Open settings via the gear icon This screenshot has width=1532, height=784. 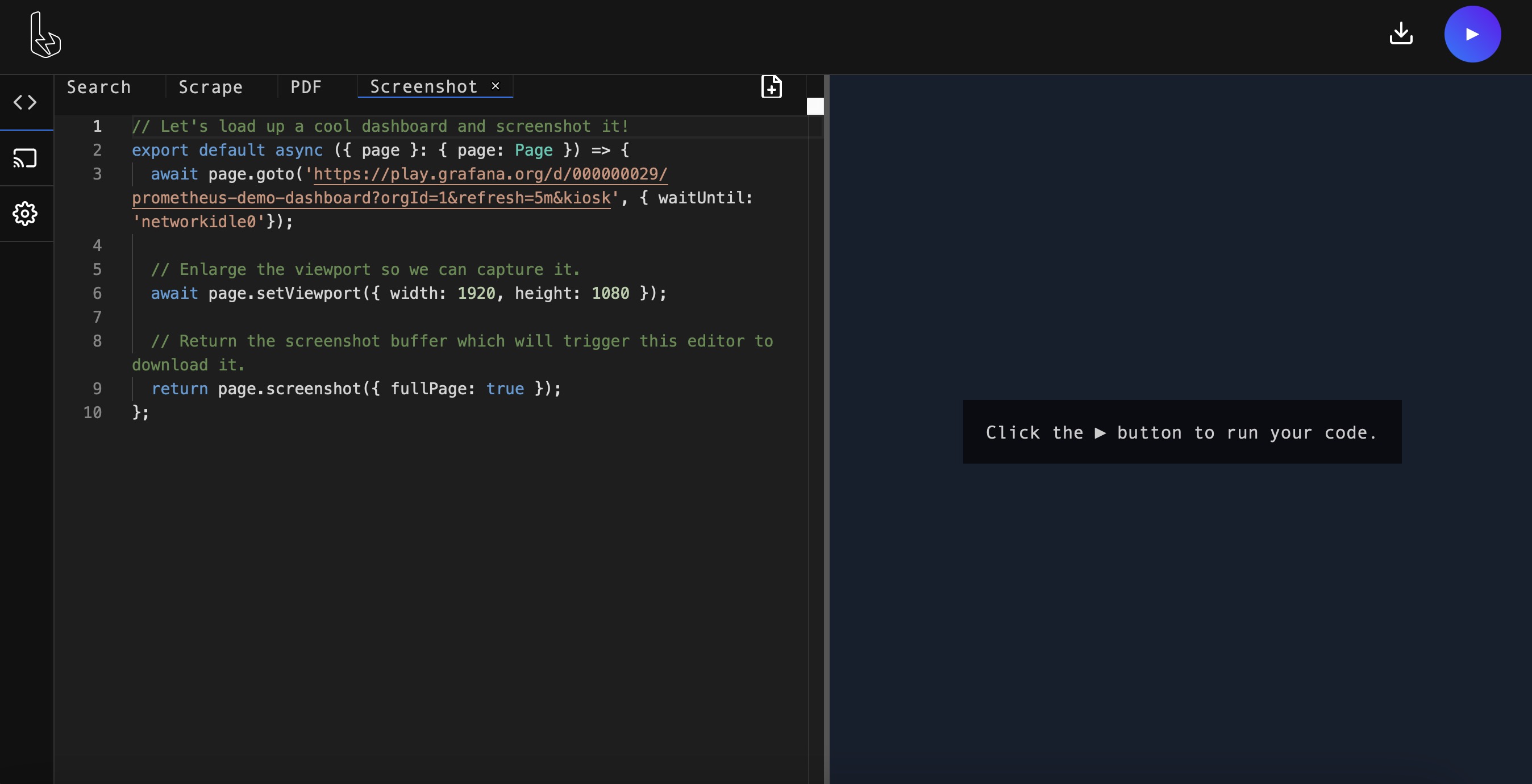tap(25, 214)
